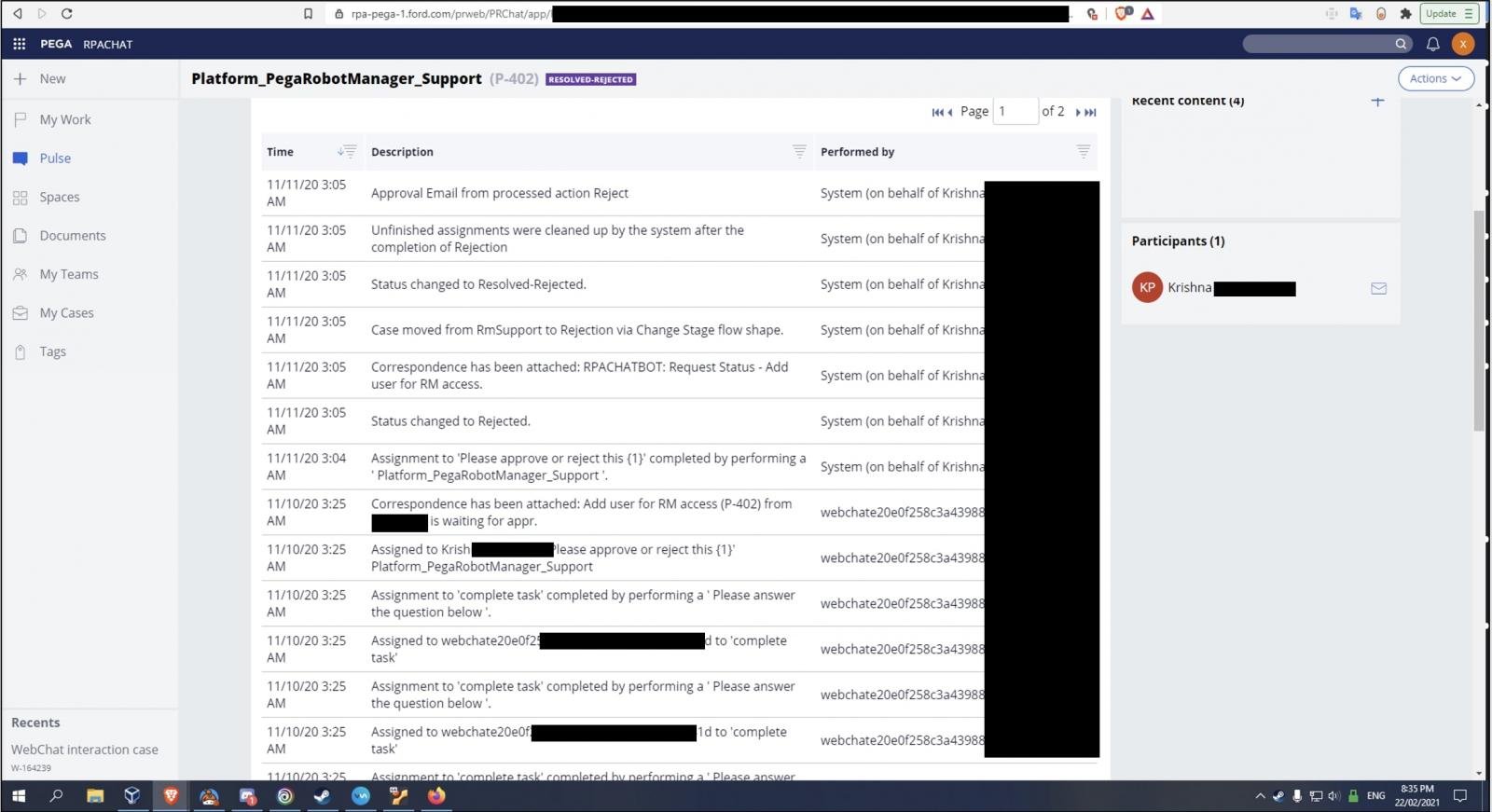Open My Work in the sidebar
Image resolution: width=1492 pixels, height=812 pixels.
(90, 119)
